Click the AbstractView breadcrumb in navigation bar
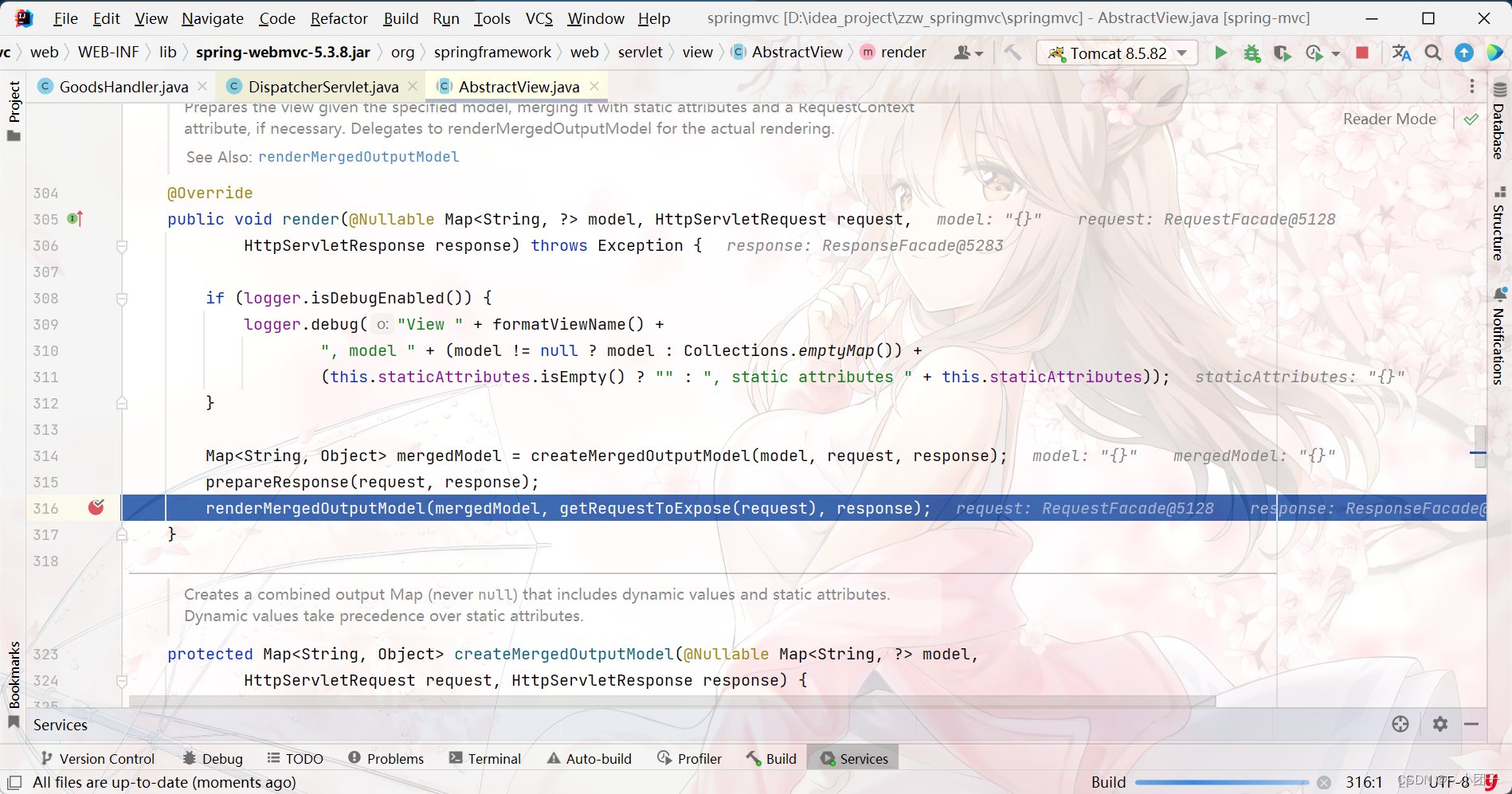This screenshot has width=1512, height=794. (787, 52)
